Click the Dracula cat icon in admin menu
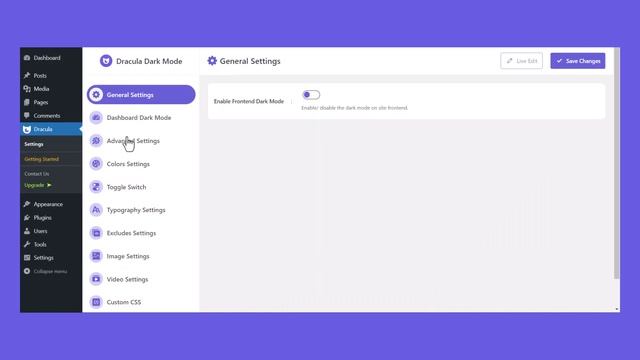 (27, 129)
